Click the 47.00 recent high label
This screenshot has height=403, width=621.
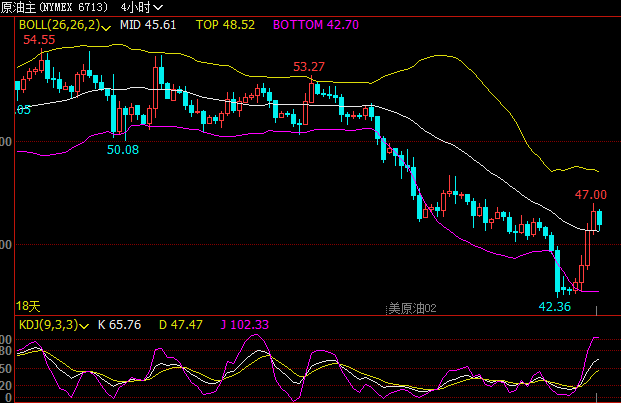[x=591, y=195]
